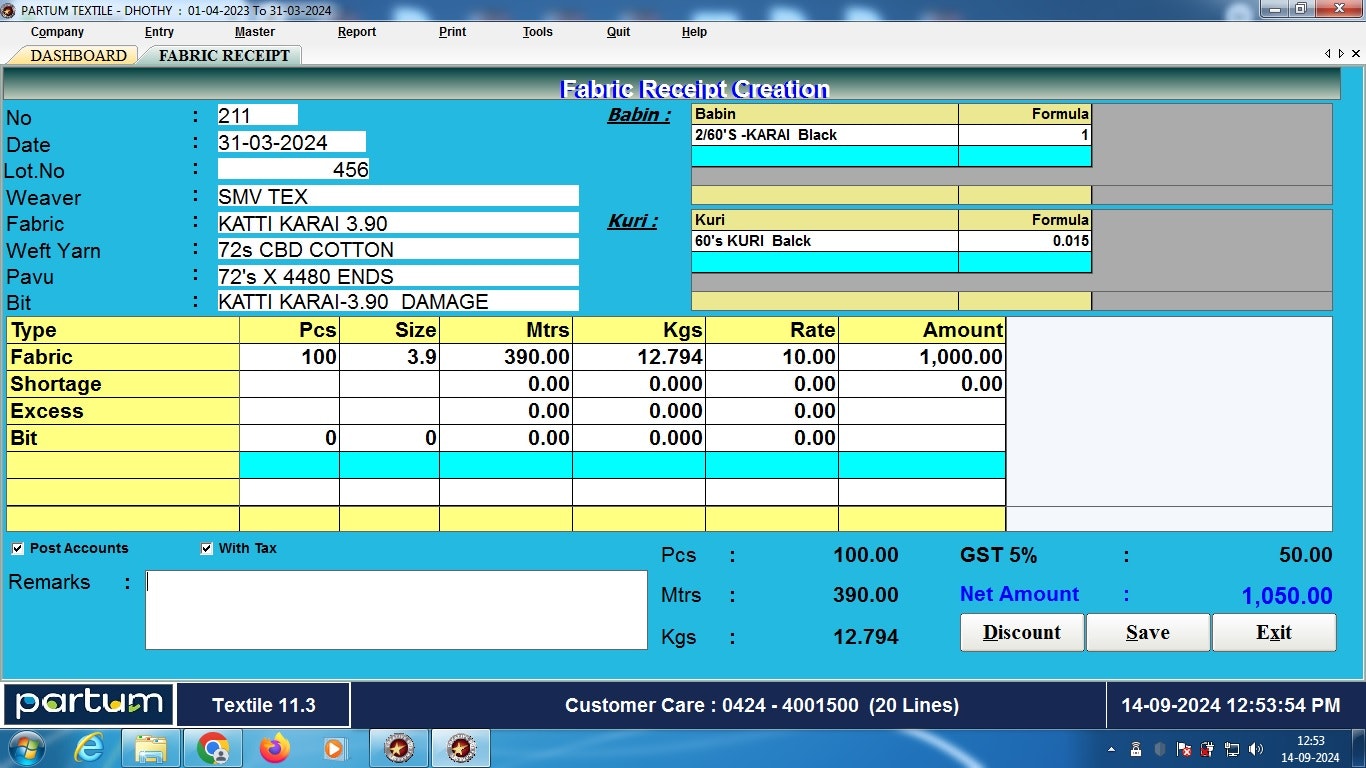This screenshot has width=1366, height=768.
Task: Open Windows Explorer from the taskbar
Action: (151, 748)
